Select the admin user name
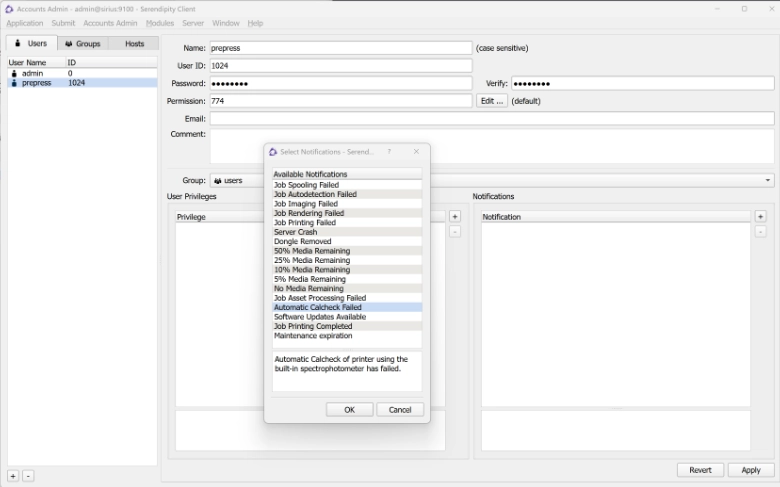Viewport: 780px width, 487px height. point(32,73)
